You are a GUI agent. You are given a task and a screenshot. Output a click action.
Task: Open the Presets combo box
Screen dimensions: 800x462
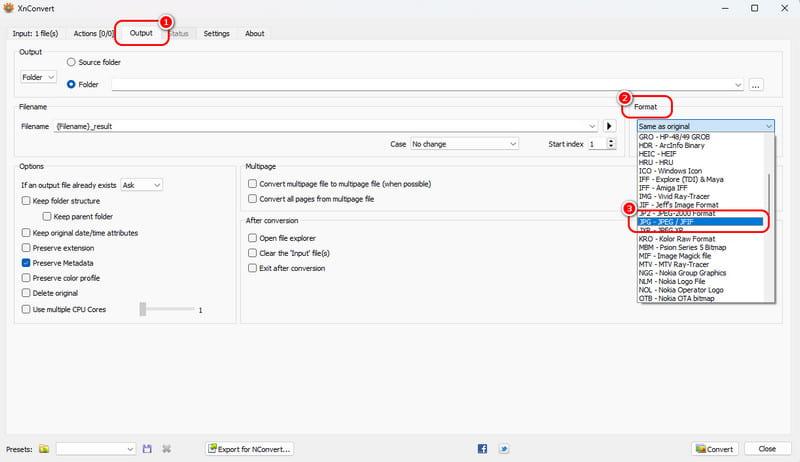[x=95, y=449]
